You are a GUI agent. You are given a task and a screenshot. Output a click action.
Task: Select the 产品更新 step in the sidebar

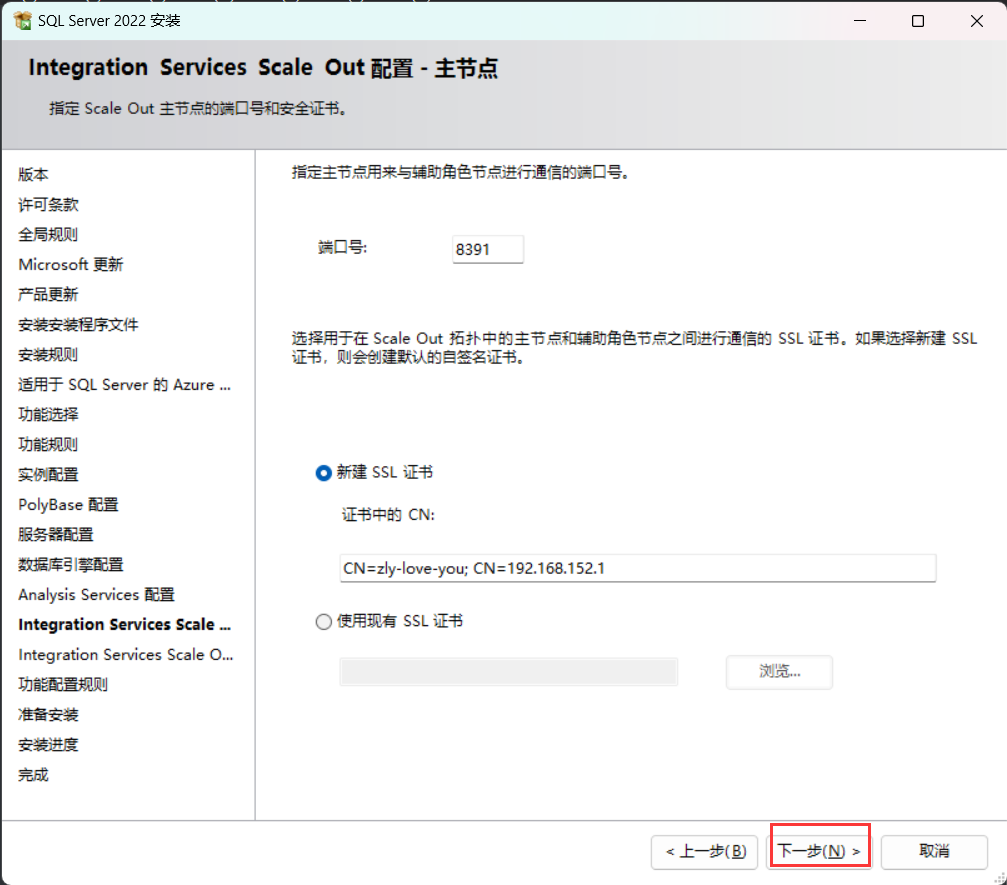[x=48, y=295]
